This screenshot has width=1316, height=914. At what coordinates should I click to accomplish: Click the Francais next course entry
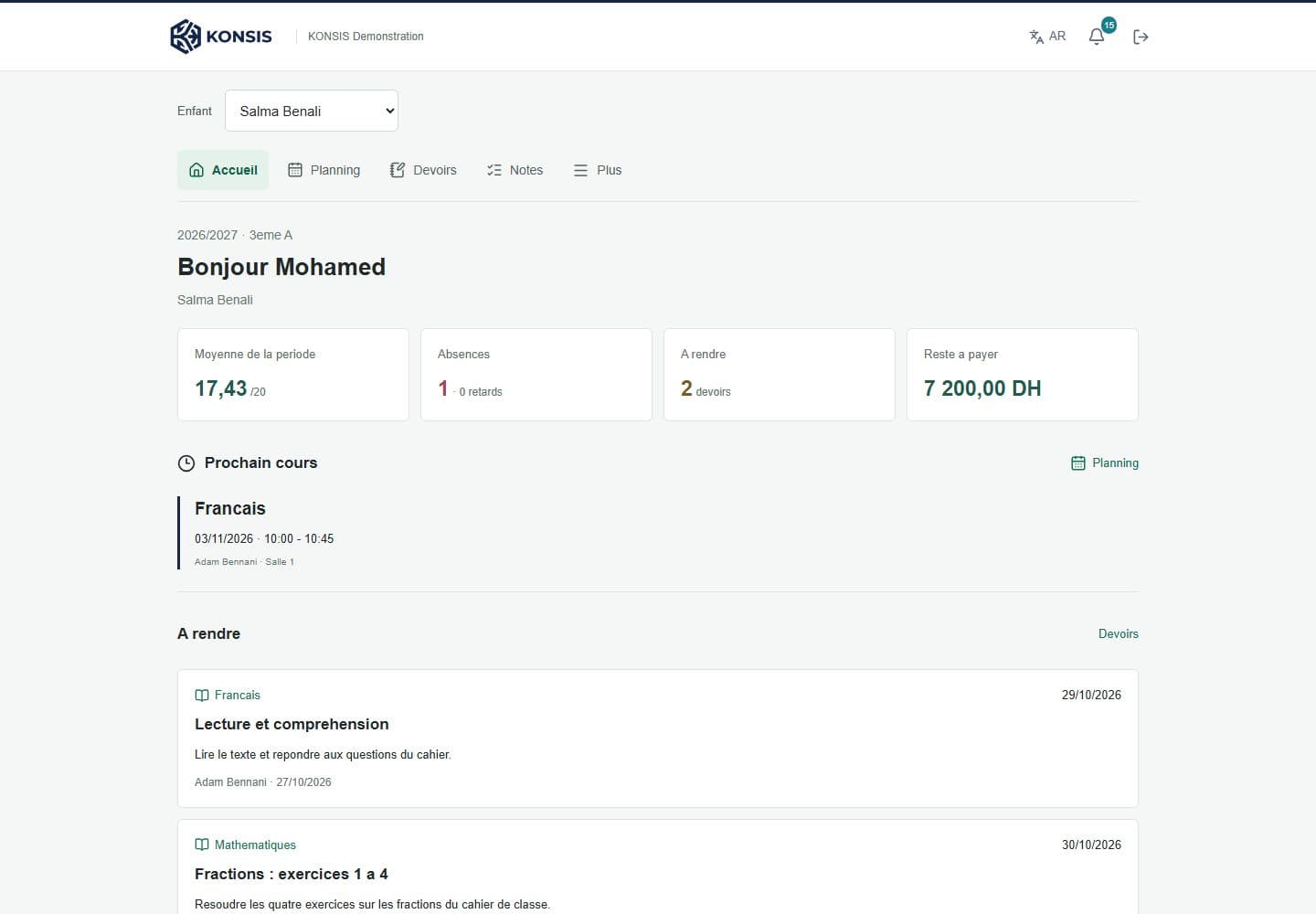pyautogui.click(x=658, y=533)
